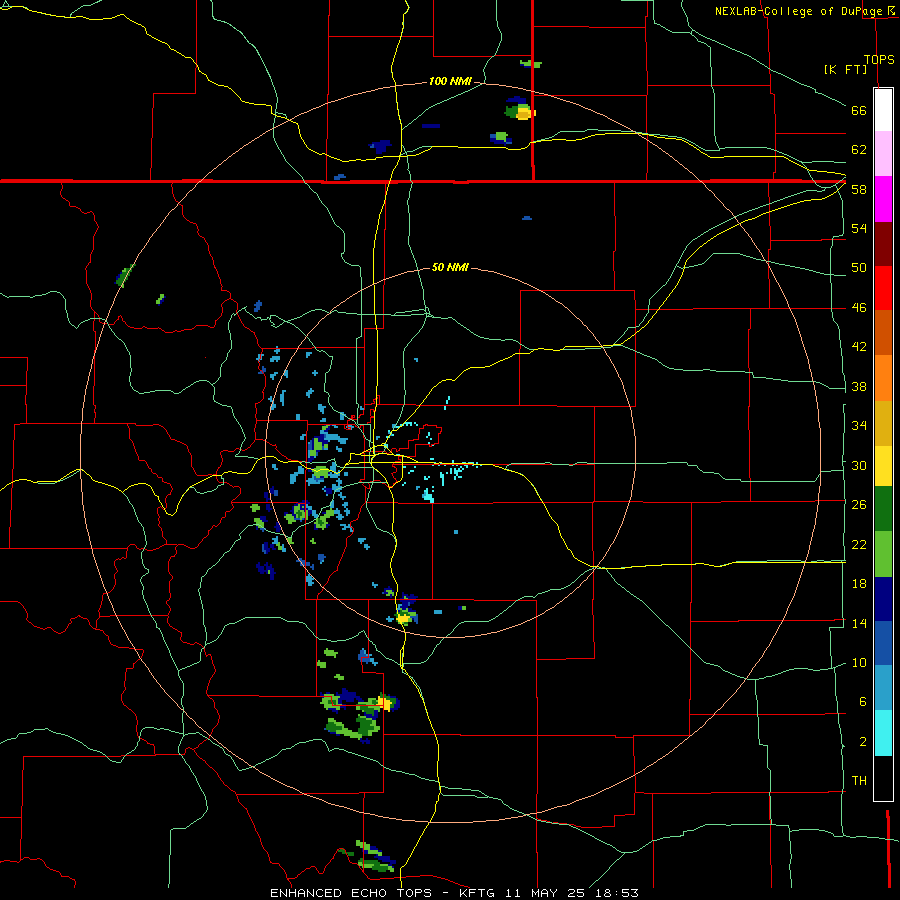Click the light pink legend swatch
Image resolution: width=900 pixels, height=900 pixels.
point(883,154)
